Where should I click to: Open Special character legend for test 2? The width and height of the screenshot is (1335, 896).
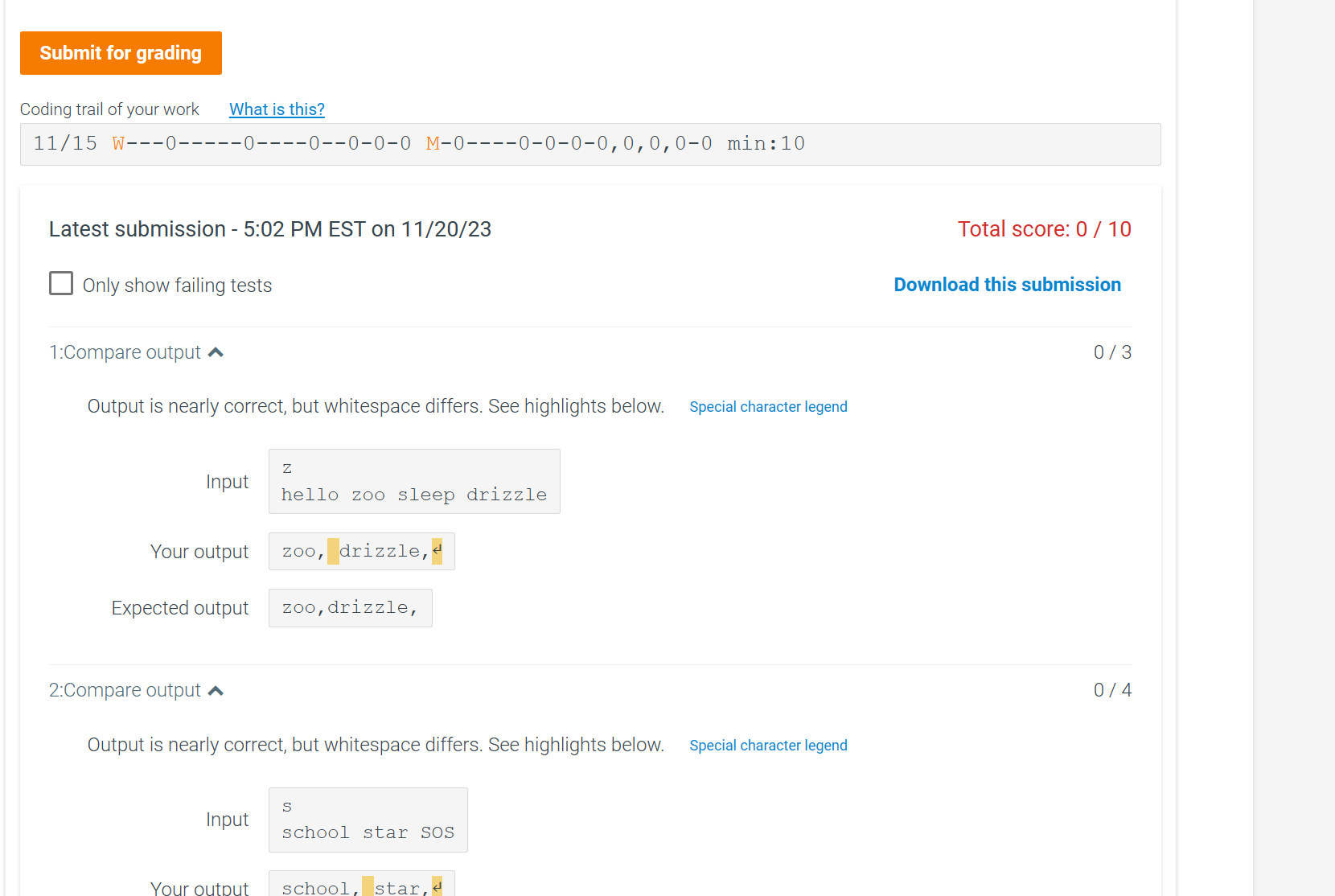point(768,746)
